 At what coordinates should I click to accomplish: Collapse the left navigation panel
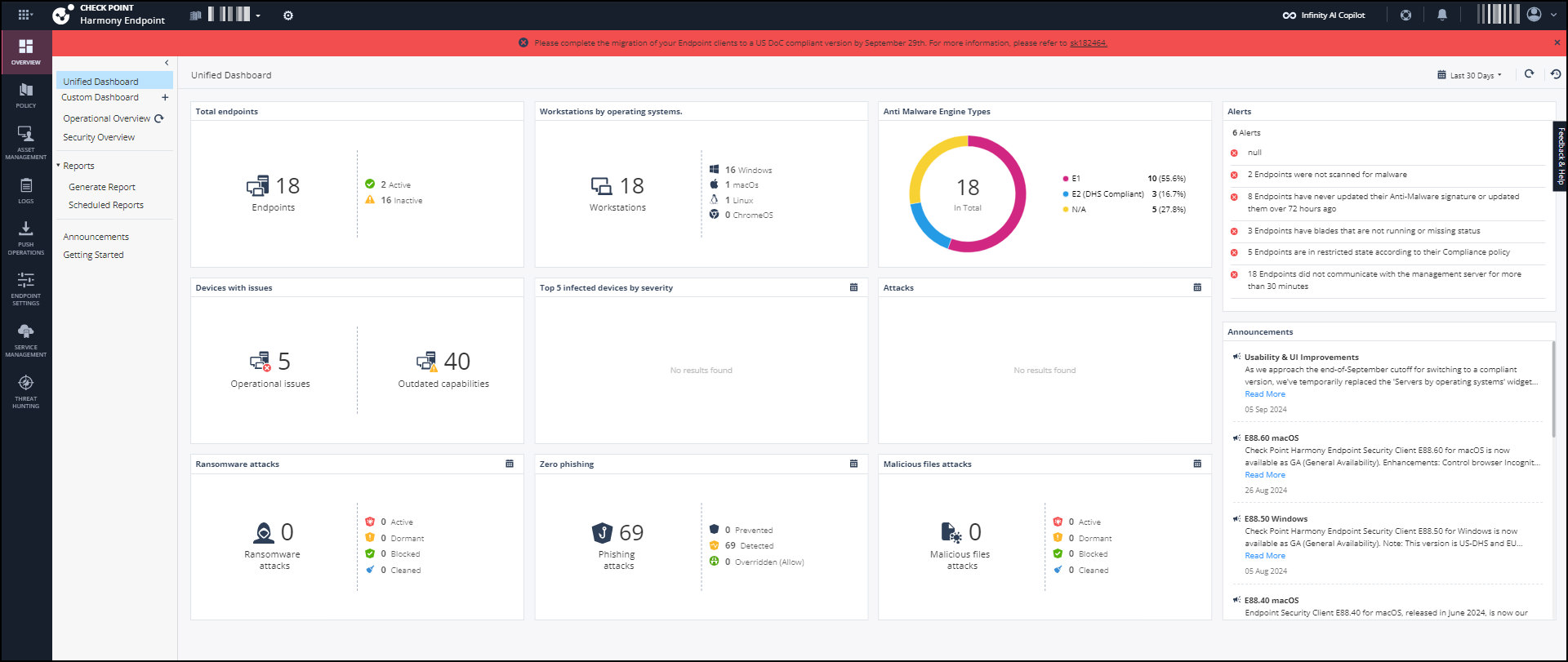[x=167, y=63]
